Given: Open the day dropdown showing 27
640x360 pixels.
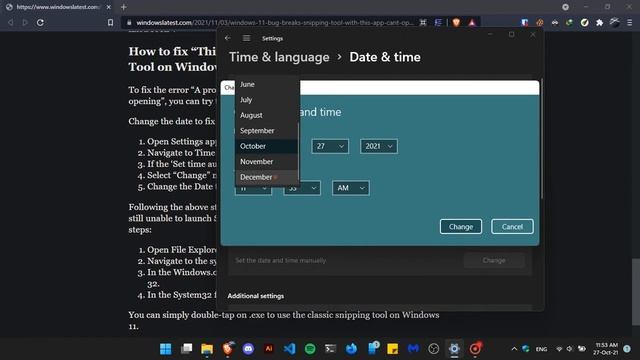Looking at the screenshot, I should pos(330,146).
